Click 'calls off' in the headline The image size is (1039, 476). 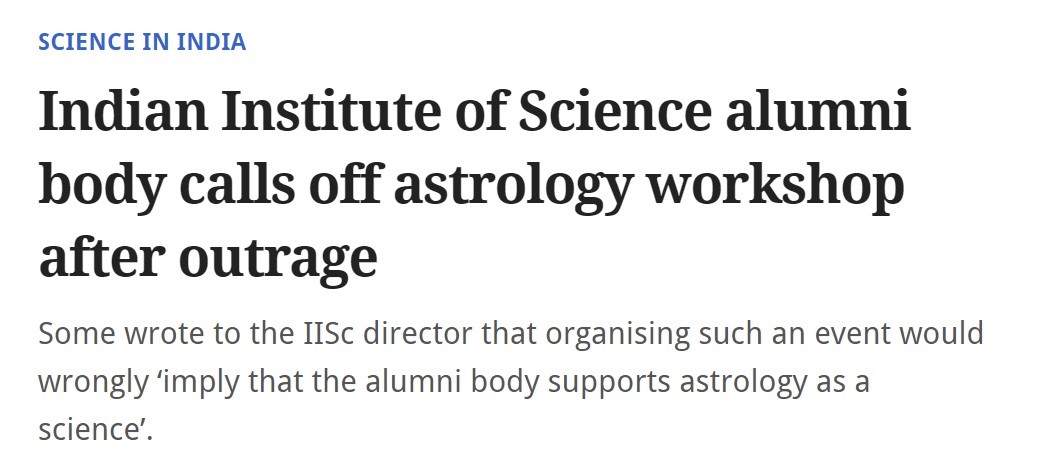pos(280,186)
